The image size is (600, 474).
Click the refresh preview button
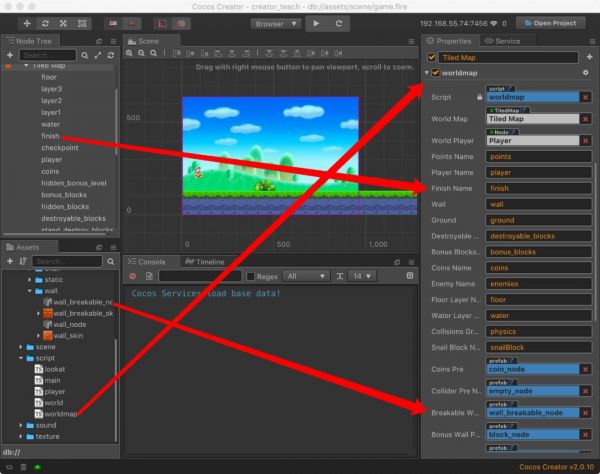click(x=339, y=24)
